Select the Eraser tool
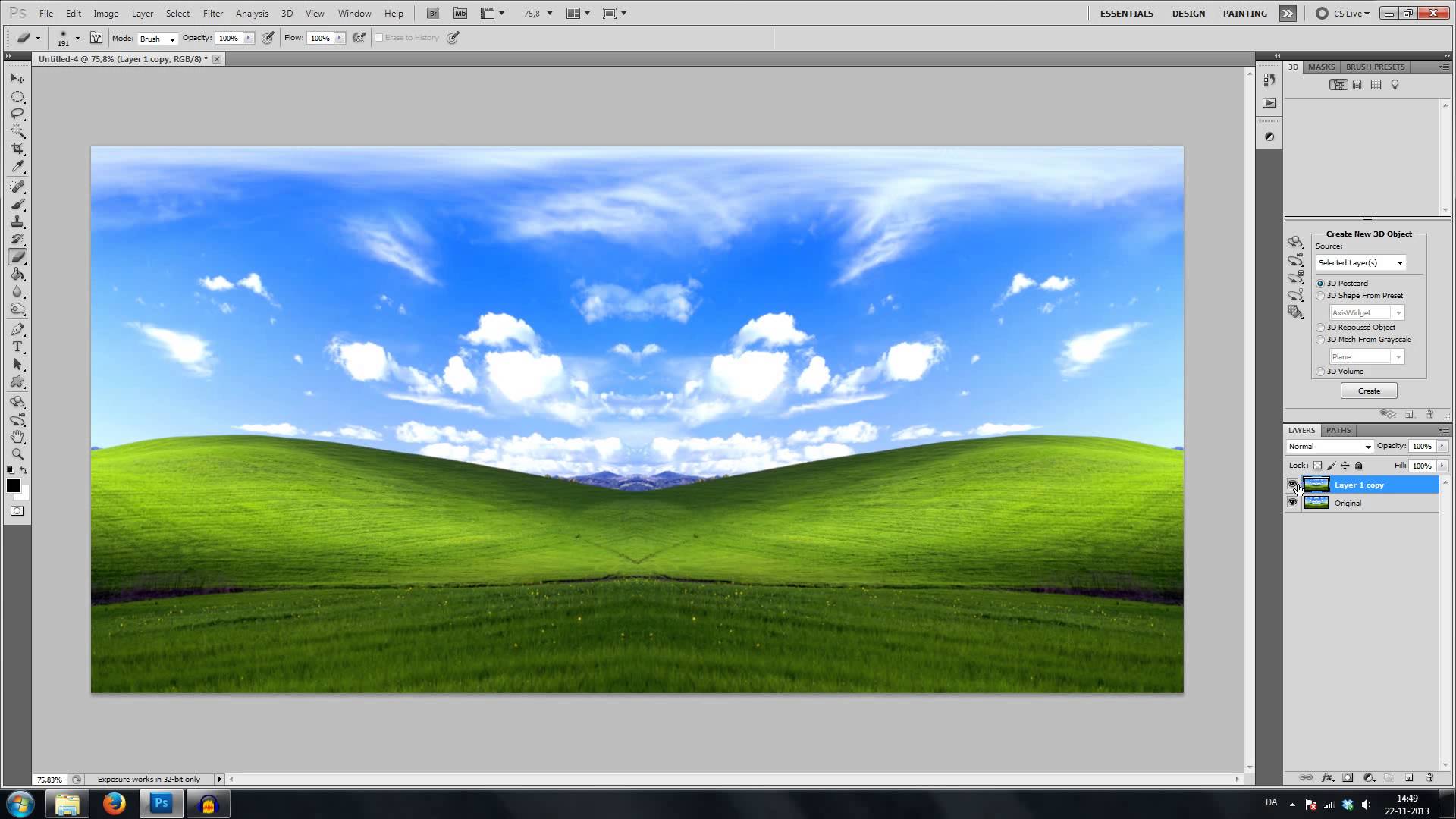The width and height of the screenshot is (1456, 819). coord(17,257)
